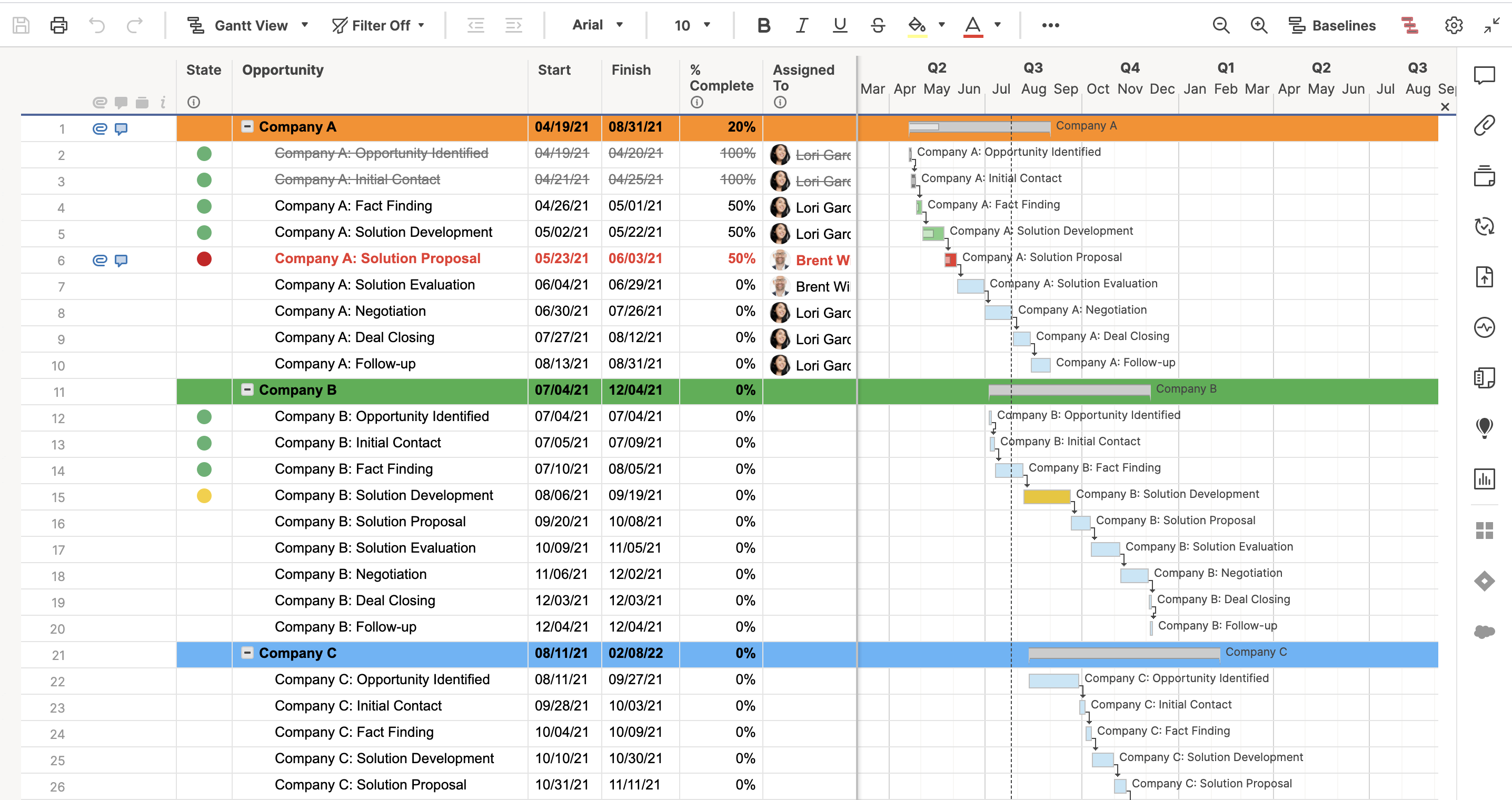Toggle Strikethrough formatting

(x=878, y=25)
